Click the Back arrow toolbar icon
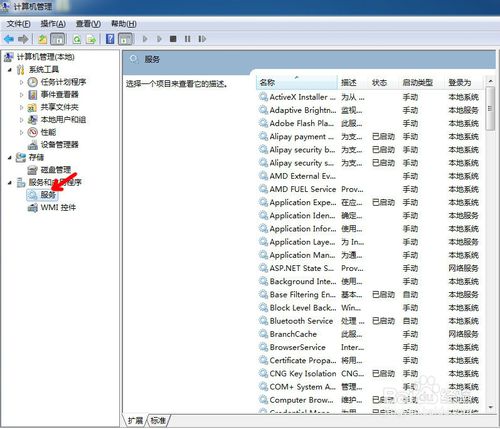Viewport: 500px width, 429px height. click(9, 39)
